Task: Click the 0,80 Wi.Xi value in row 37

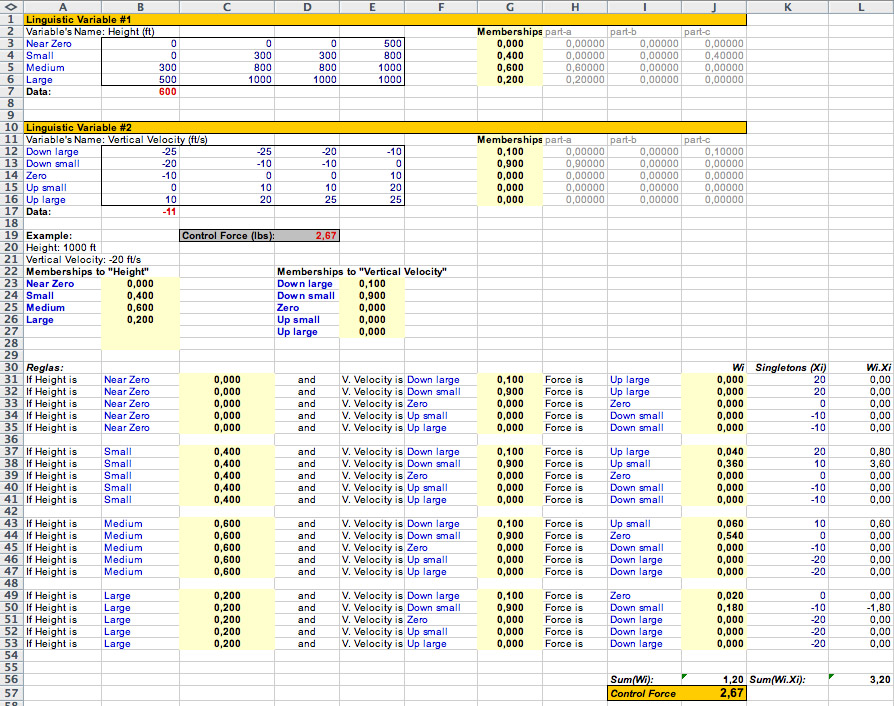Action: (880, 452)
